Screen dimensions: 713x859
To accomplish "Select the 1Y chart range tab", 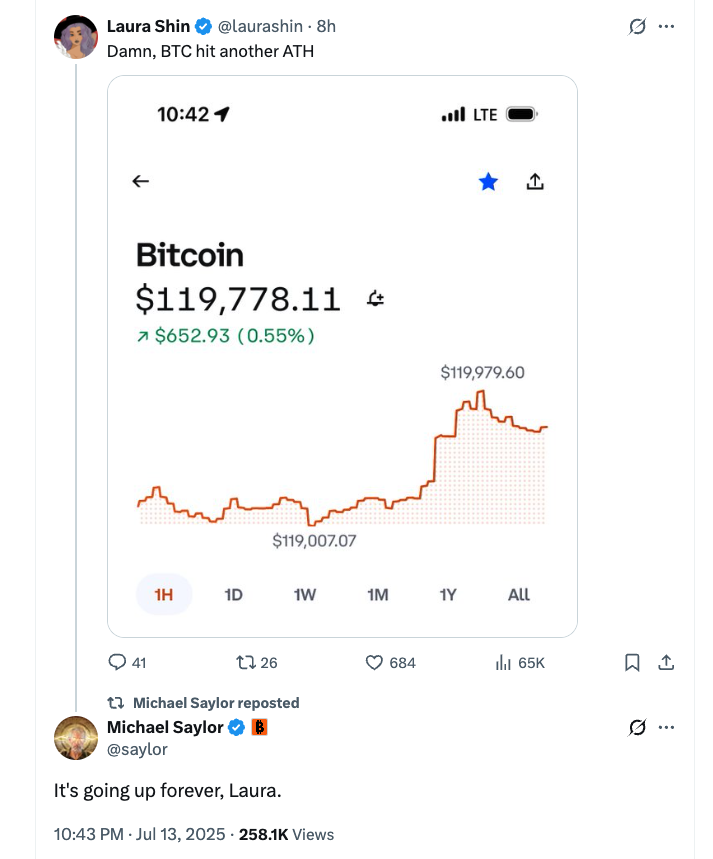I will [x=448, y=595].
